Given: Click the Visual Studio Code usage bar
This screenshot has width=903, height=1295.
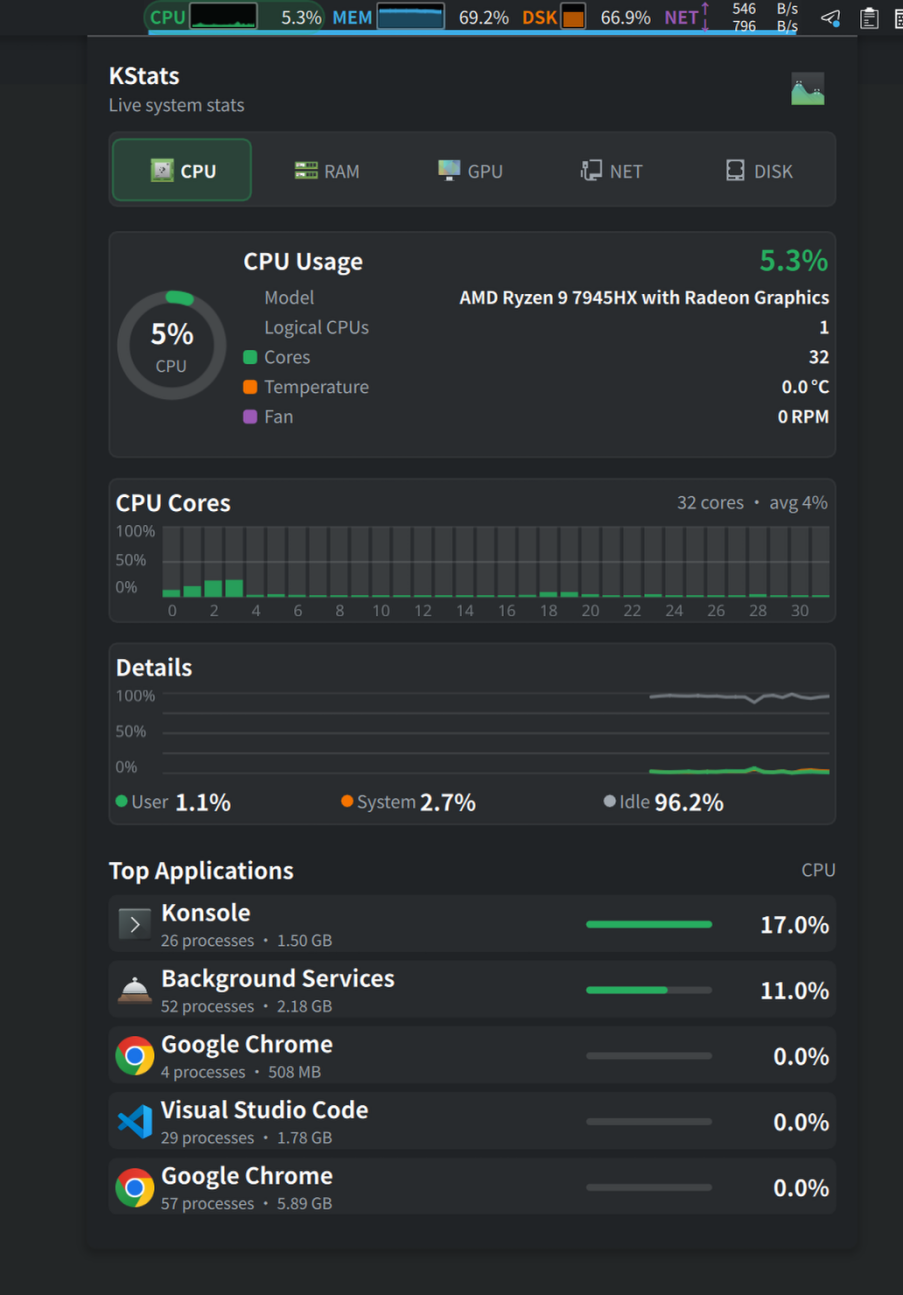Looking at the screenshot, I should point(649,1122).
